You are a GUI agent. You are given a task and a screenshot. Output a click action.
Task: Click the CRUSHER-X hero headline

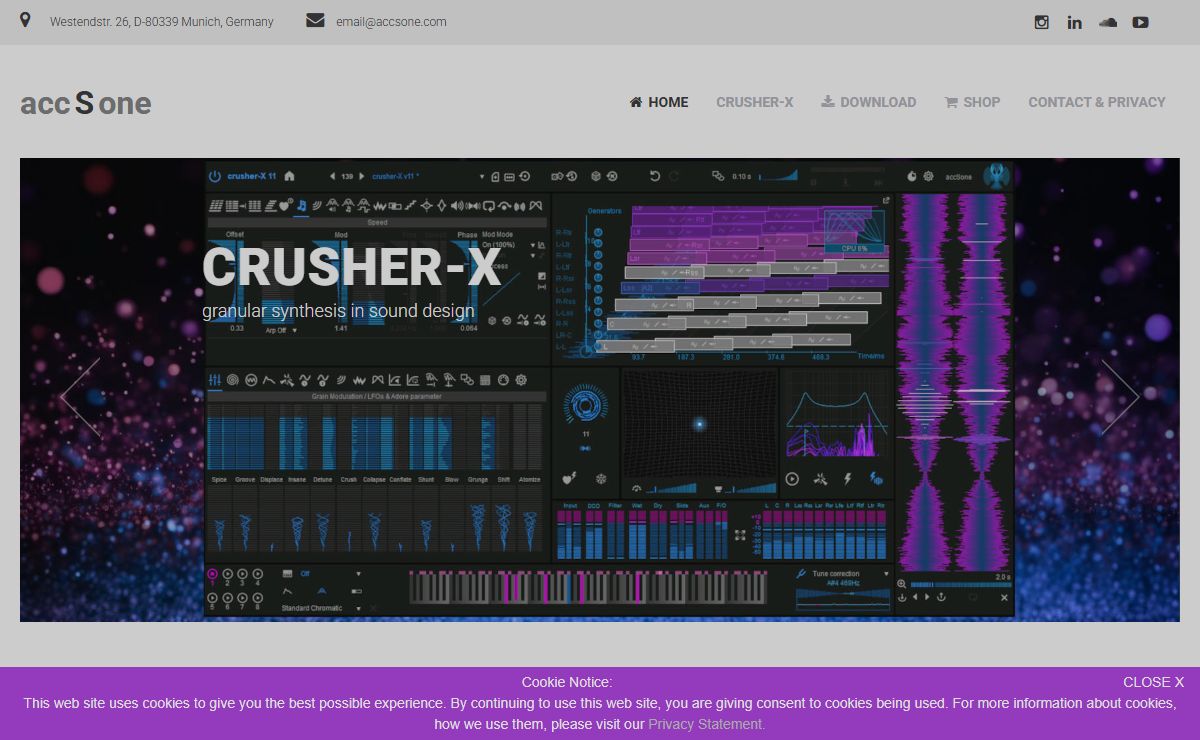tap(352, 267)
